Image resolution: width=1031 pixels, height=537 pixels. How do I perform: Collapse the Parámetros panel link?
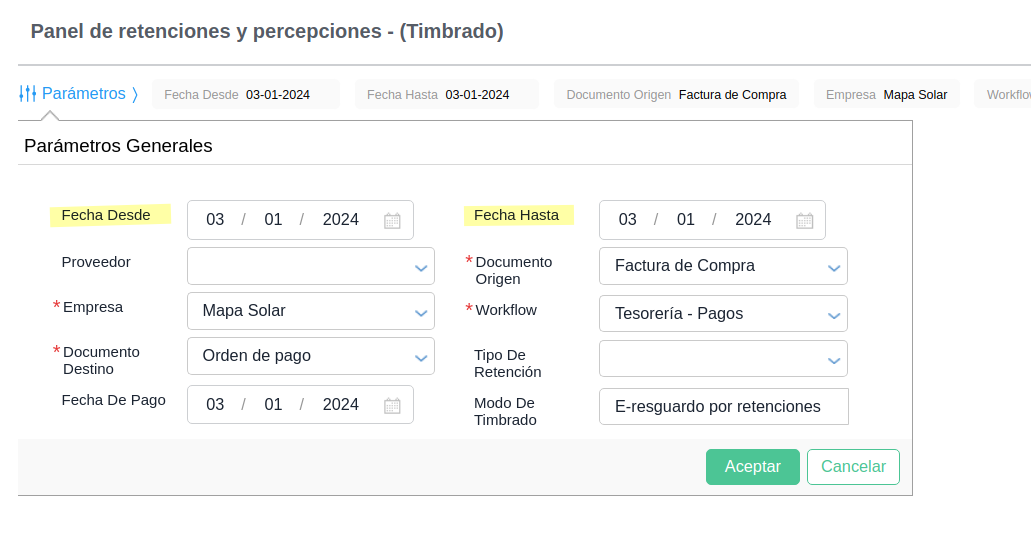[x=83, y=94]
